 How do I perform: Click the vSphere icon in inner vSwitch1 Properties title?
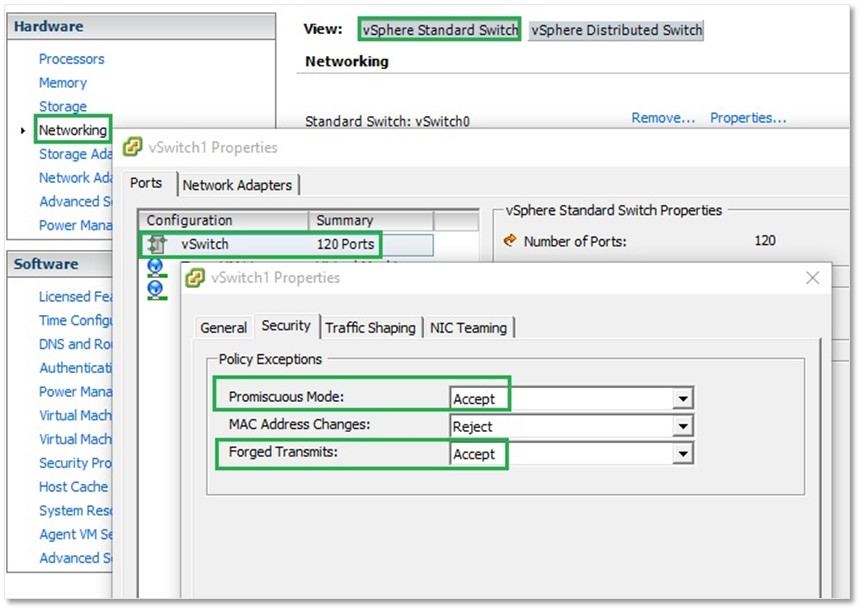(195, 278)
